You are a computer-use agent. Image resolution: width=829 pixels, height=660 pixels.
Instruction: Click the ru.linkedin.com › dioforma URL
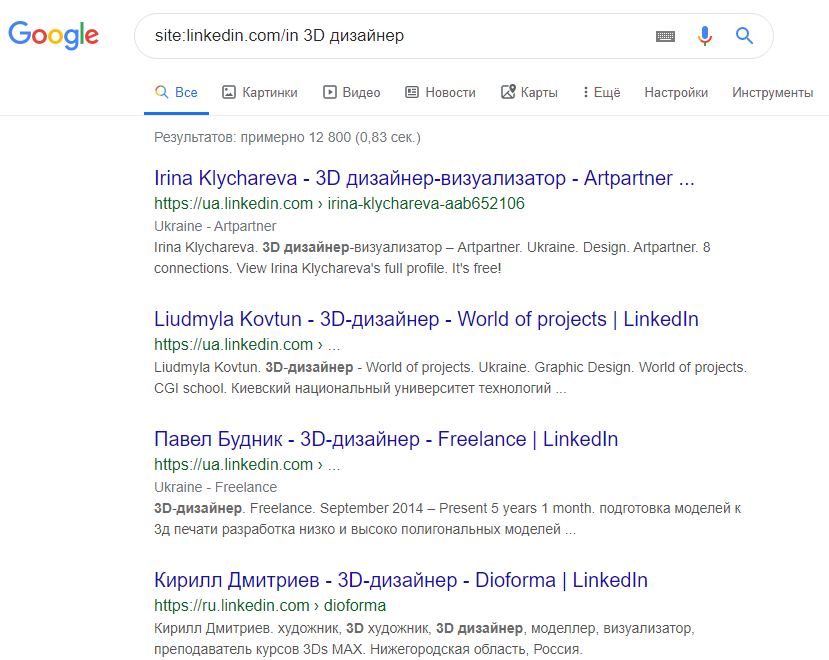(270, 605)
